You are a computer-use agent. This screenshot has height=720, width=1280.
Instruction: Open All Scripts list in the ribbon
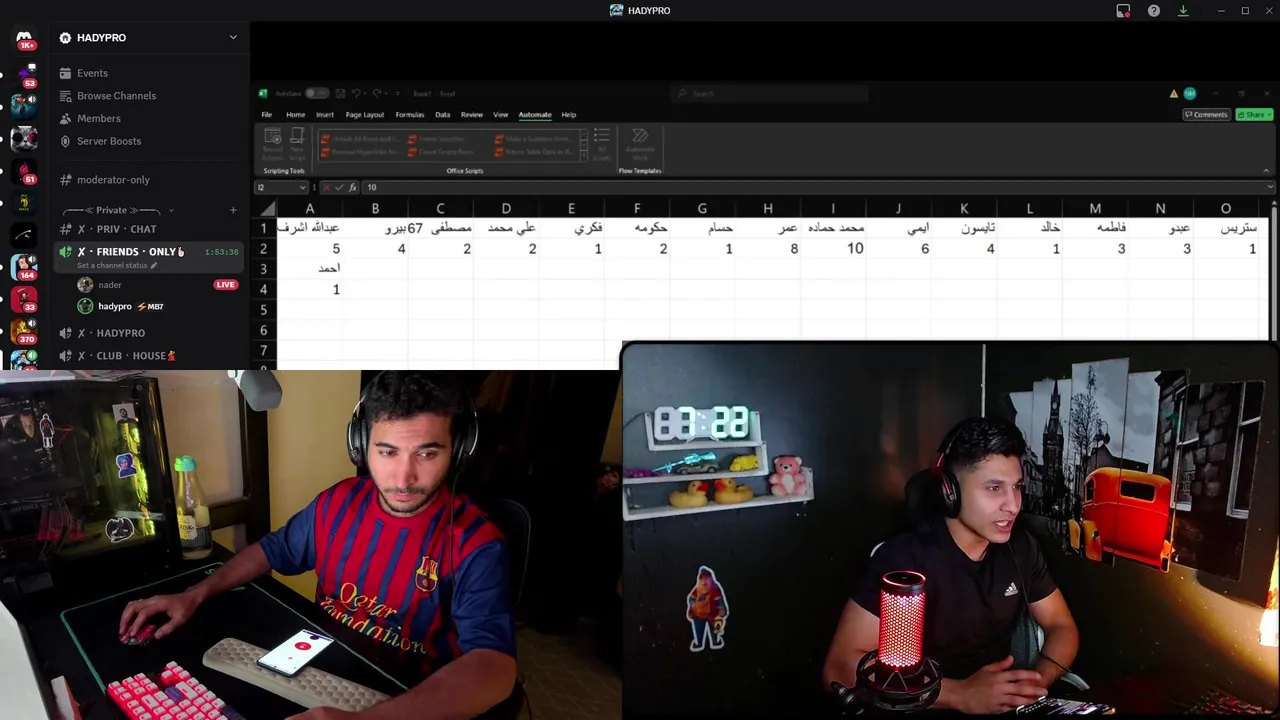(x=601, y=146)
